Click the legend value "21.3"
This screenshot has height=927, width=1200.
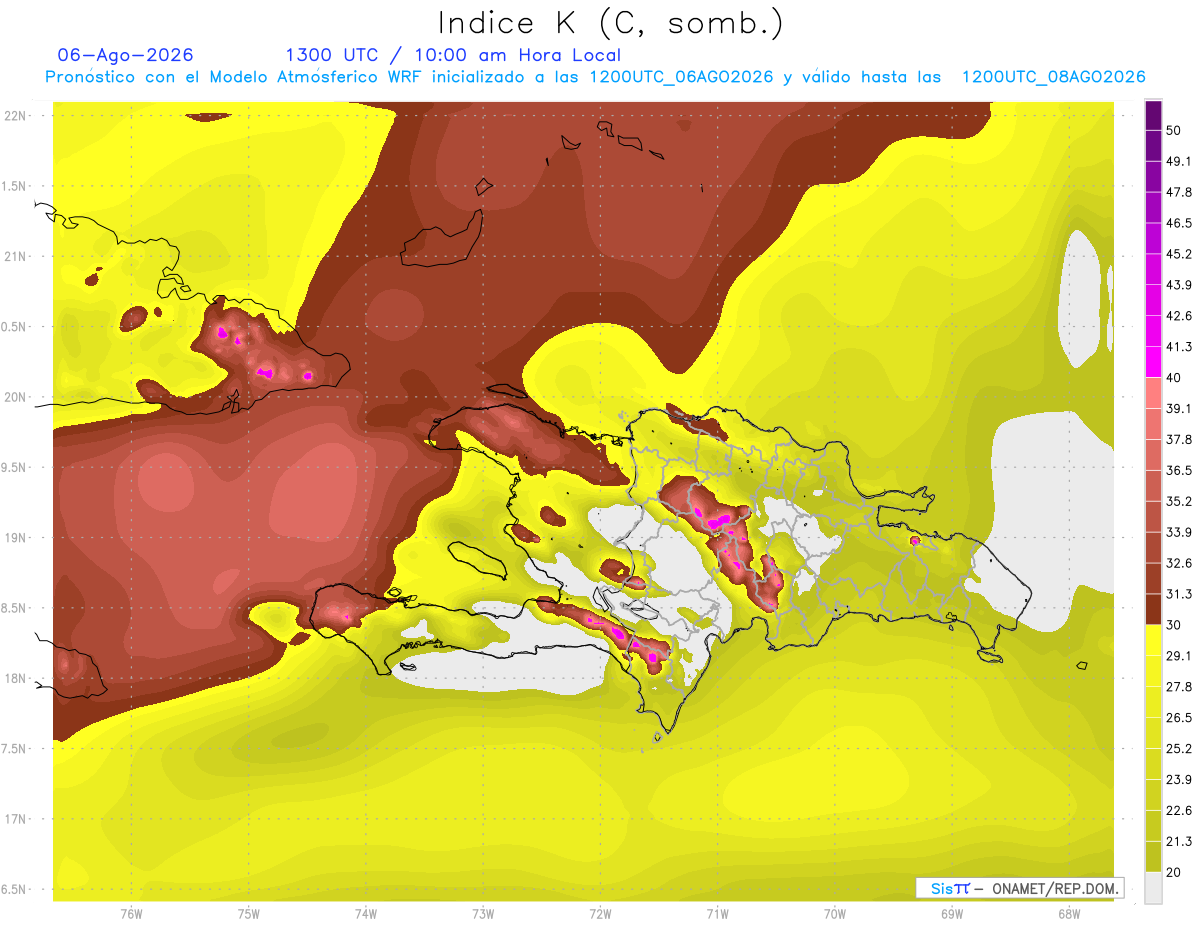pos(1178,842)
